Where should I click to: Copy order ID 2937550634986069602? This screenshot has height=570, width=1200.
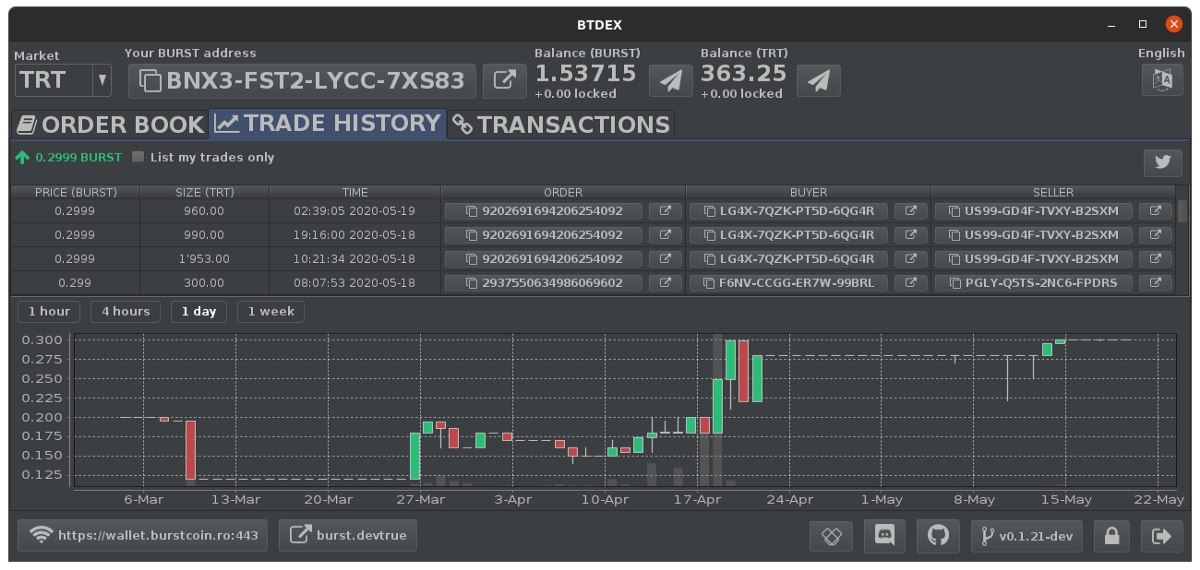click(x=543, y=283)
